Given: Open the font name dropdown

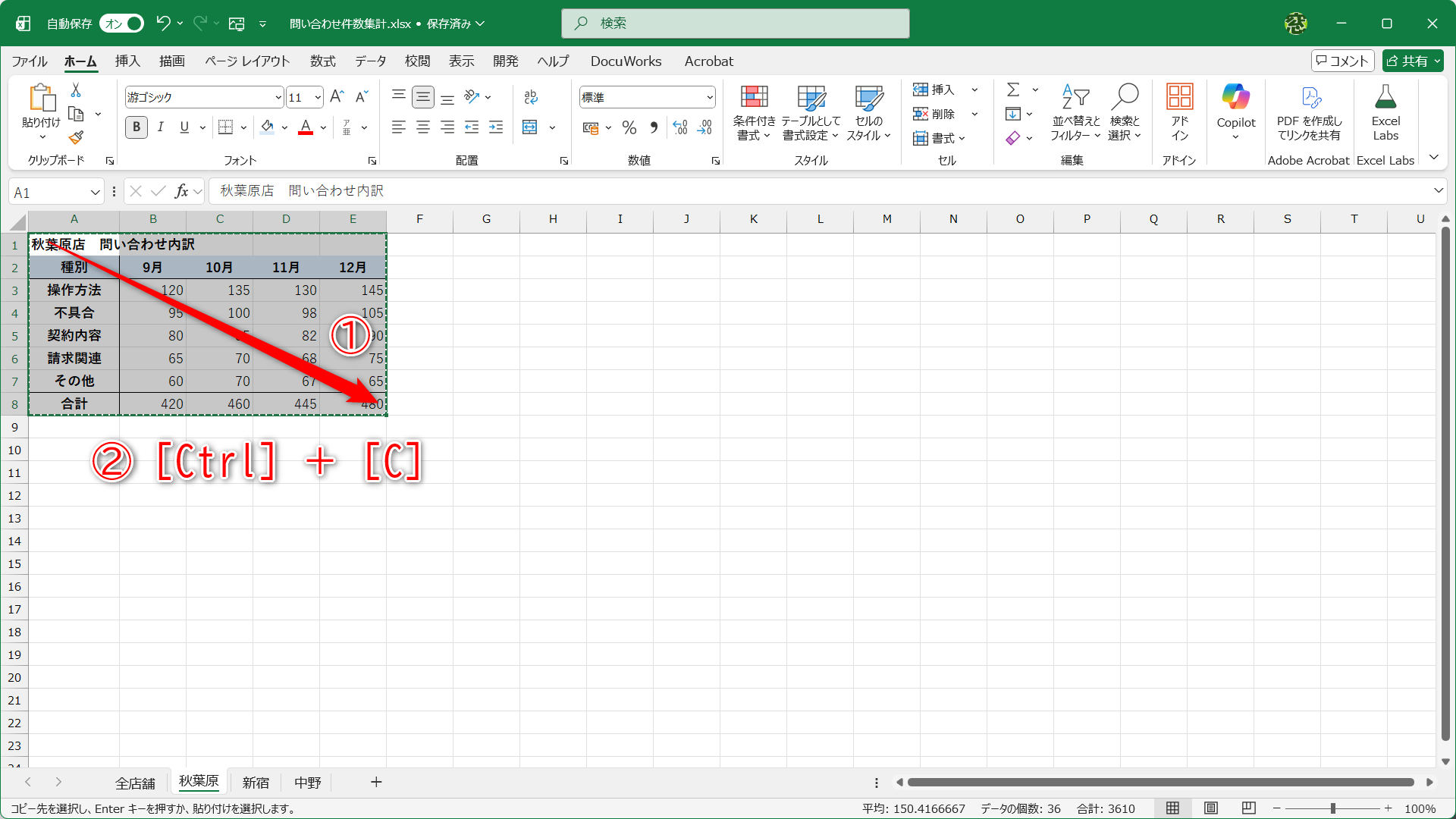Looking at the screenshot, I should (278, 97).
